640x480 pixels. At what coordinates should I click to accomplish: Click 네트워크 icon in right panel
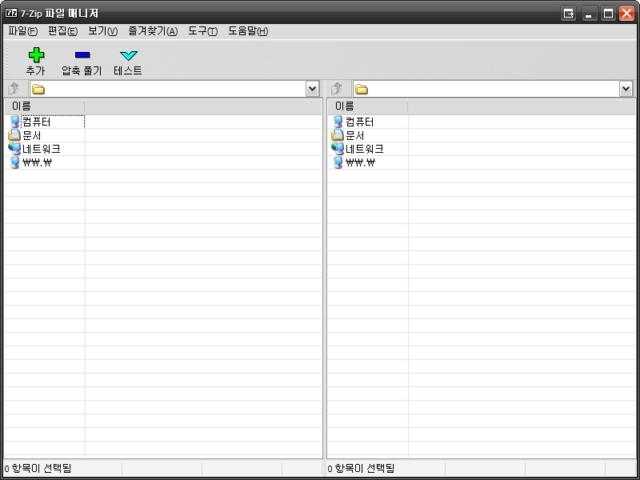[x=337, y=149]
